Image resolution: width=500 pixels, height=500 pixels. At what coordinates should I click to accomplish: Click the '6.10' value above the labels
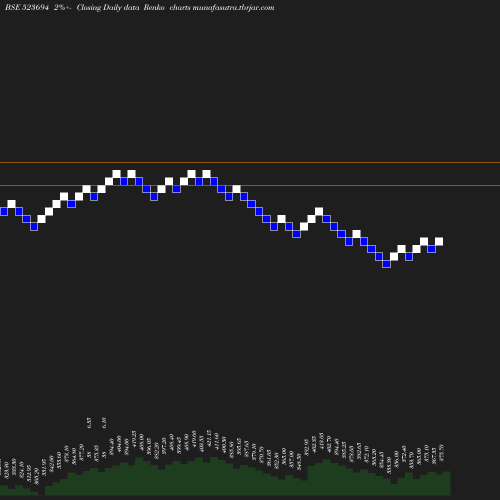click(x=104, y=423)
